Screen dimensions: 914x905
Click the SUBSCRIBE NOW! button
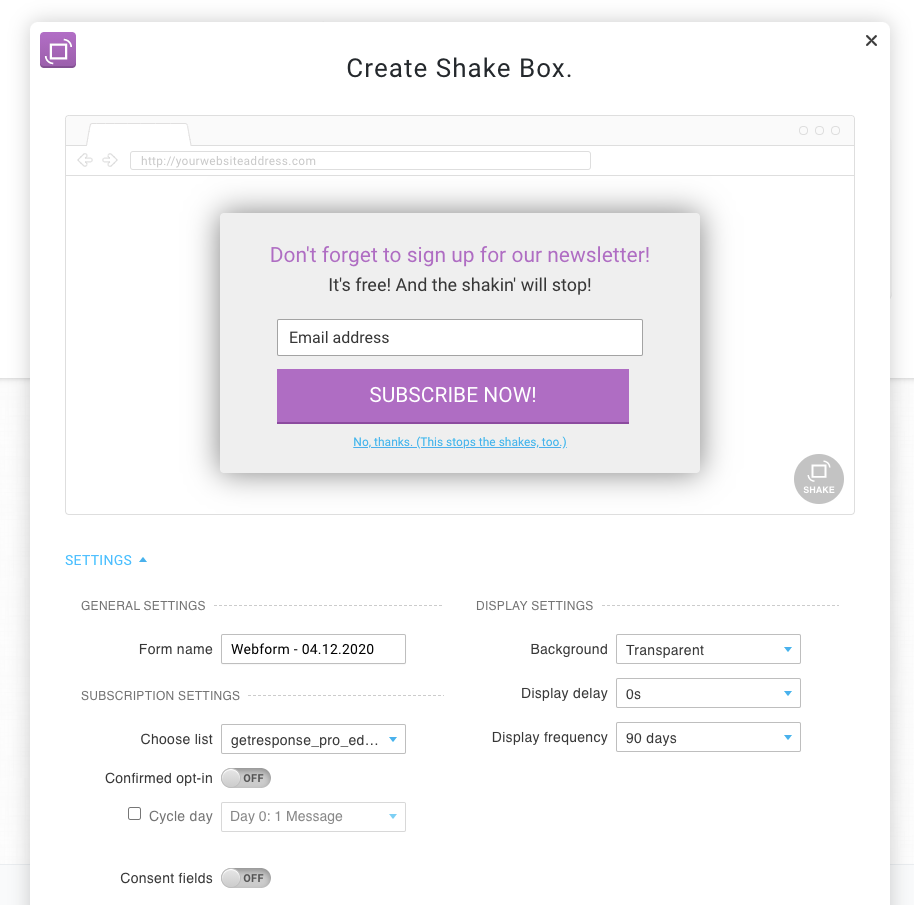tap(453, 396)
